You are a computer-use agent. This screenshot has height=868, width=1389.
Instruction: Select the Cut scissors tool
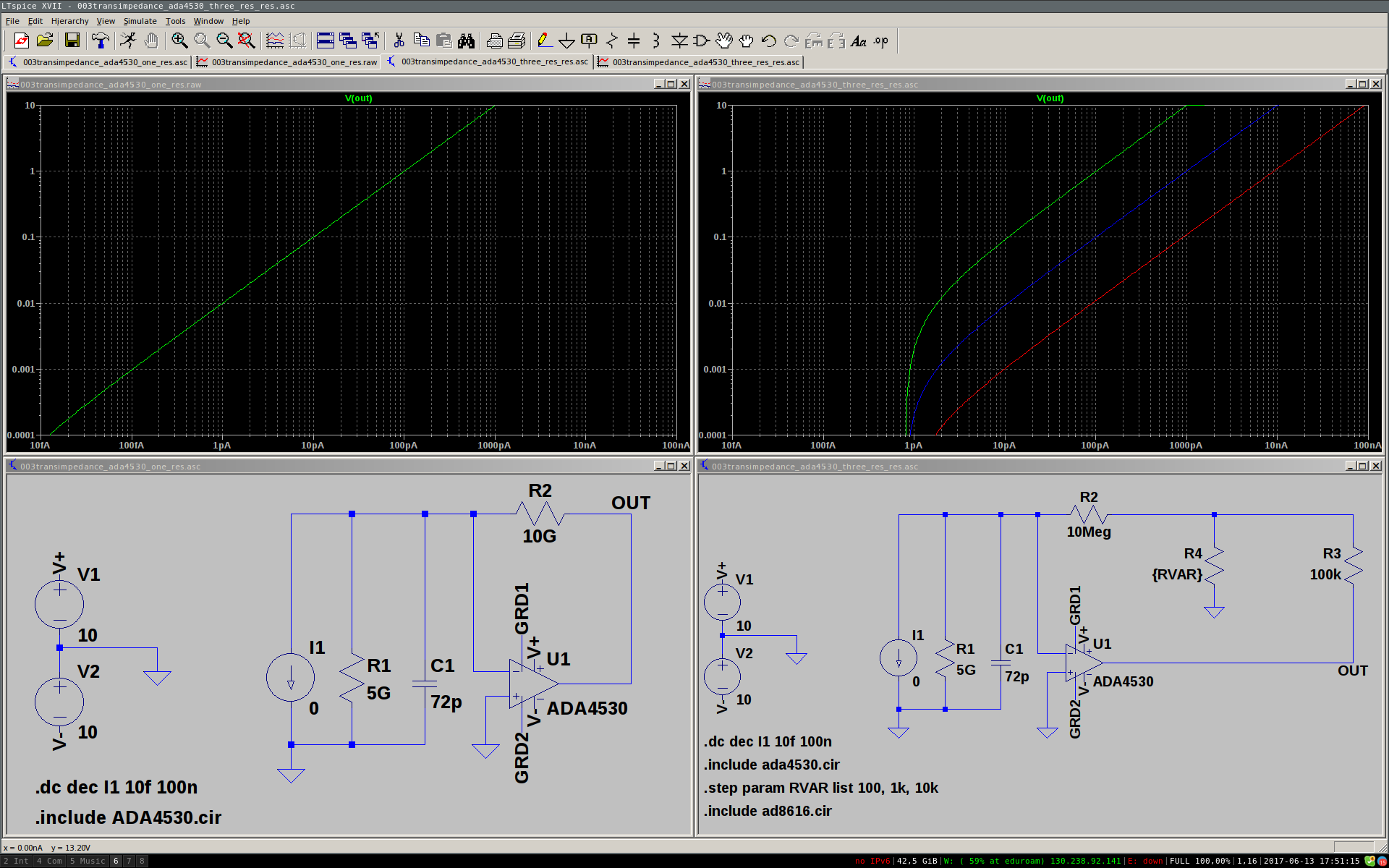[399, 41]
